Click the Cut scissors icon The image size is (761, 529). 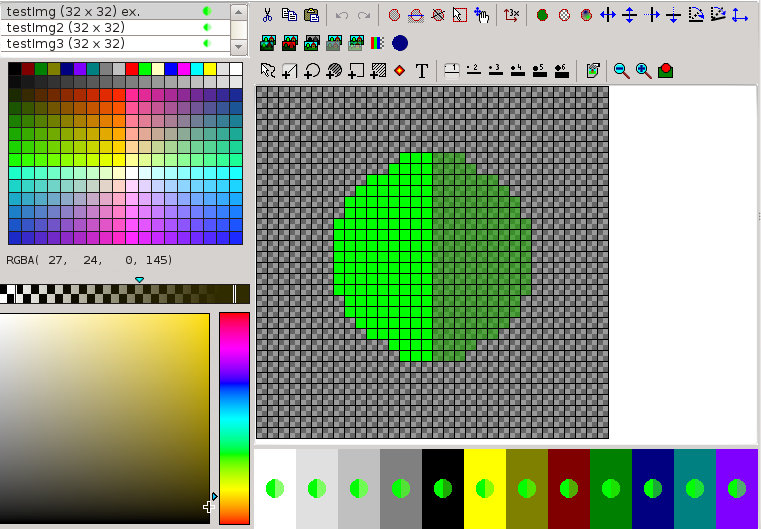tap(268, 15)
